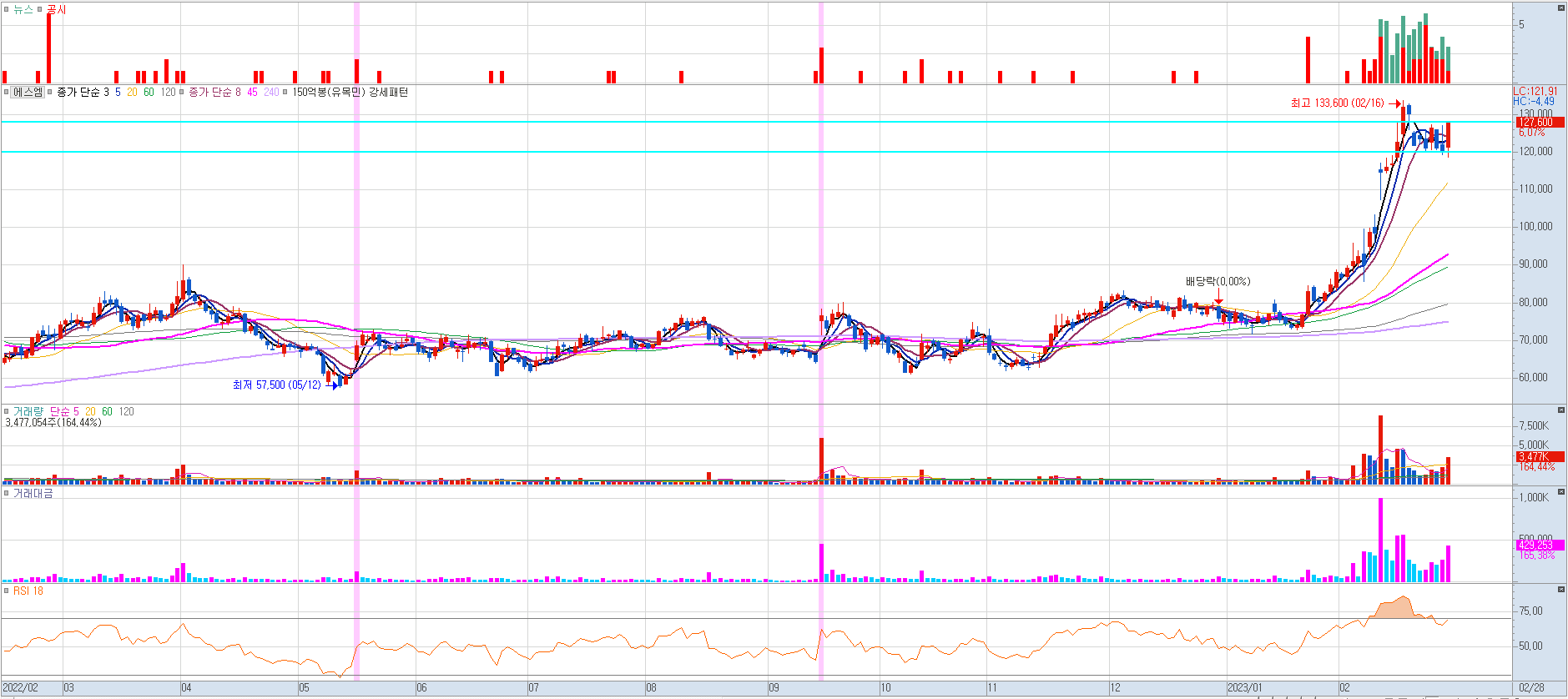Click the square marker beside 거래대금 label

point(6,493)
